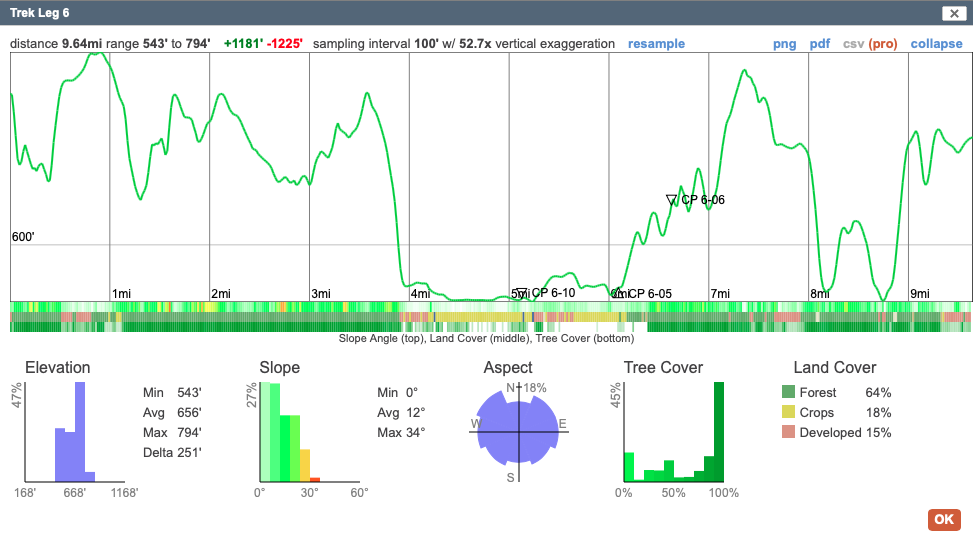Resample the elevation profile

click(656, 44)
